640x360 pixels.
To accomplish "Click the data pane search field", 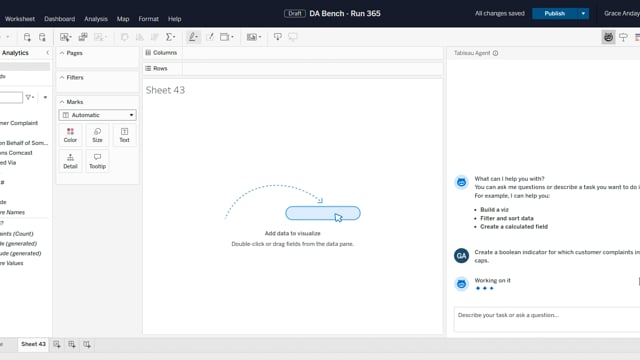I will (x=11, y=98).
